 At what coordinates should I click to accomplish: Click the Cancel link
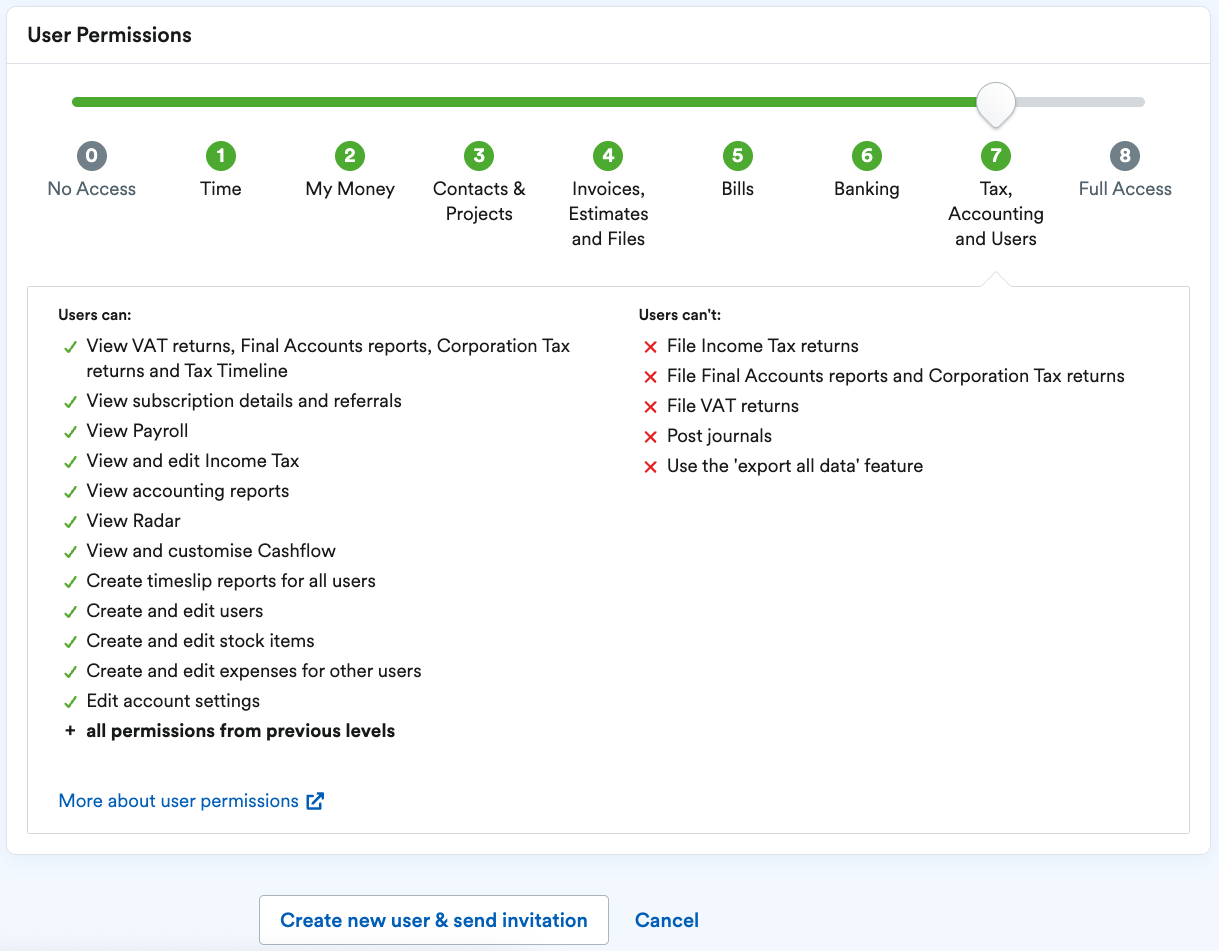pos(667,920)
